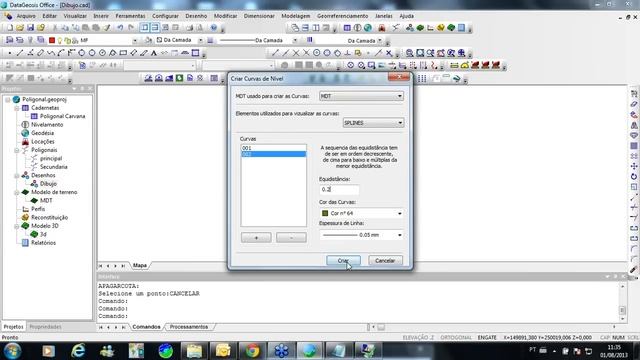
Task: Collapse the Modelo de terreno node
Action: click(x=17, y=192)
